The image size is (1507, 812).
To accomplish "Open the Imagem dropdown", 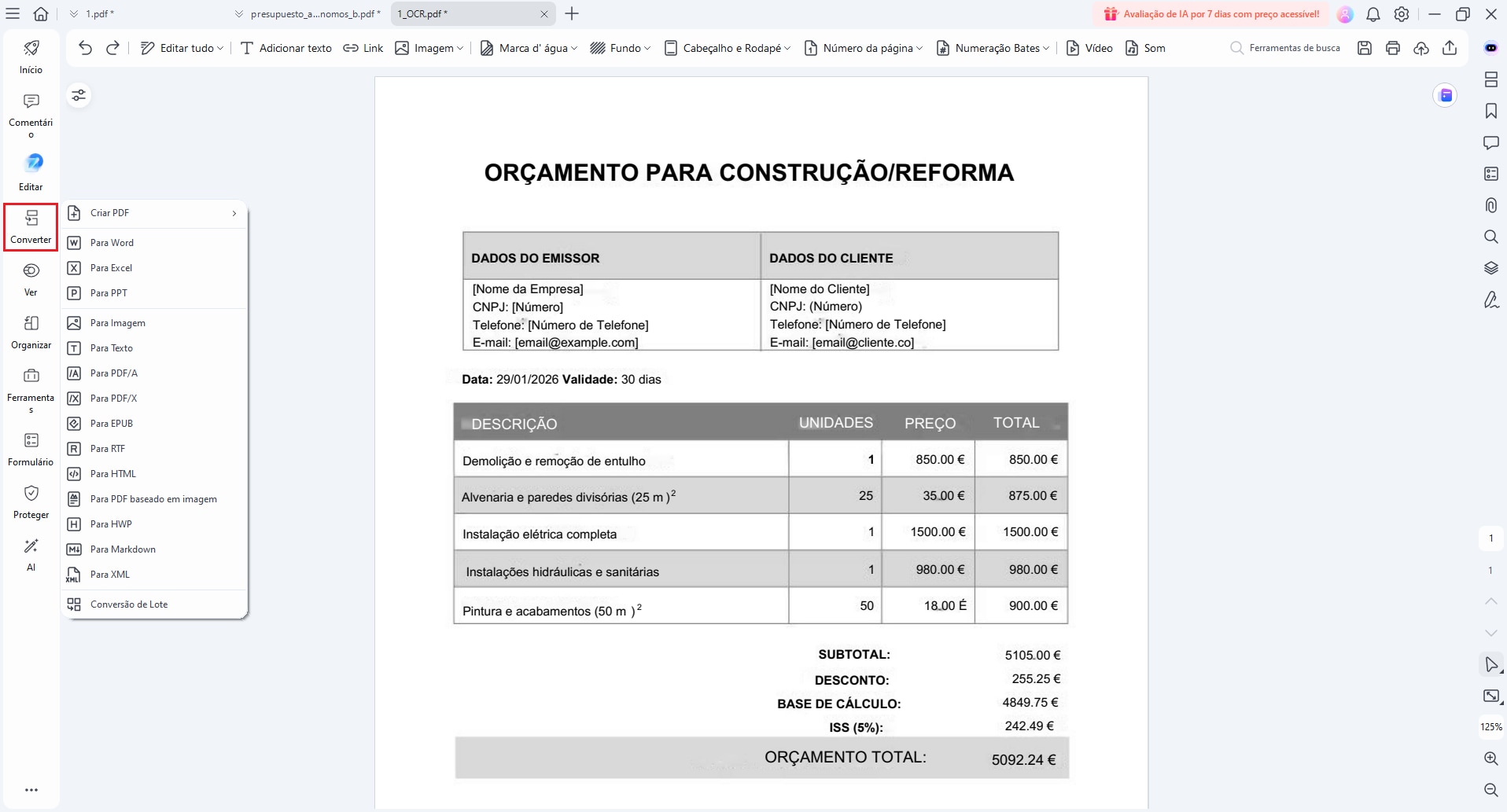I will coord(428,48).
